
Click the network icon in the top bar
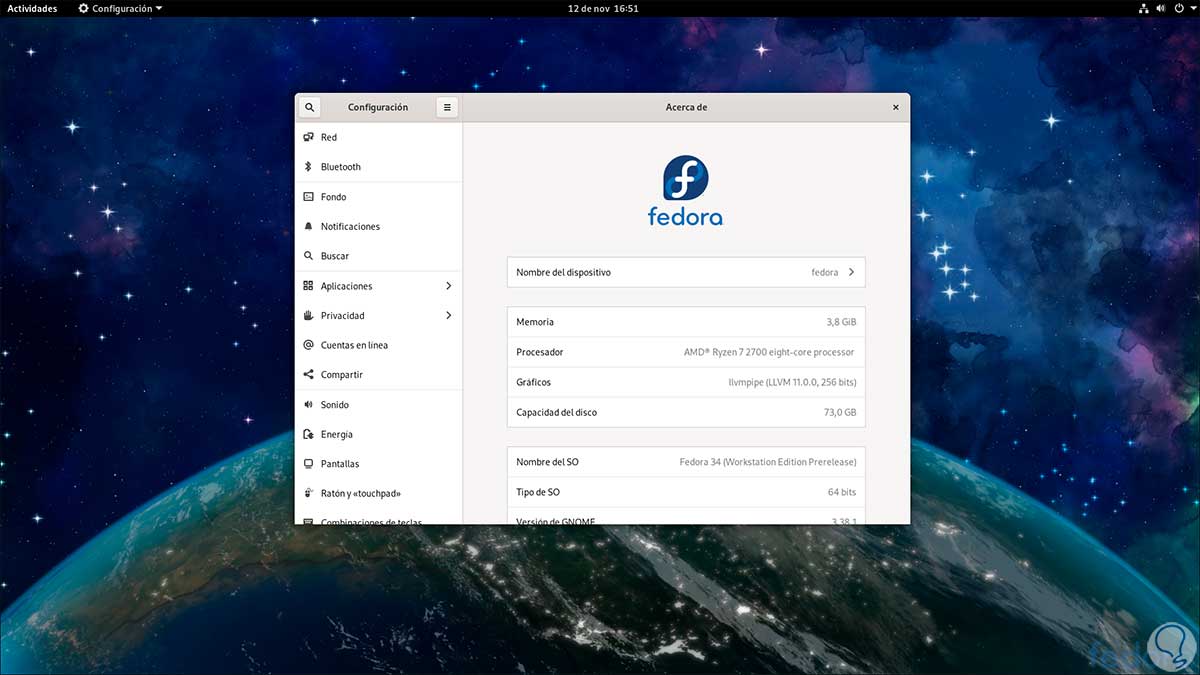tap(1144, 8)
